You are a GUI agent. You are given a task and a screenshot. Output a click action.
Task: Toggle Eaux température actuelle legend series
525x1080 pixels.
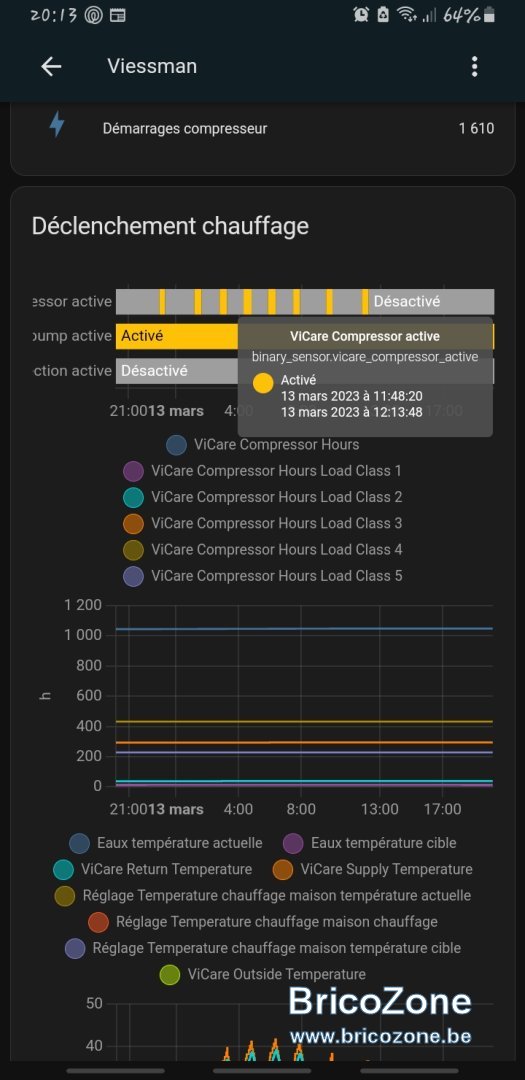(166, 843)
